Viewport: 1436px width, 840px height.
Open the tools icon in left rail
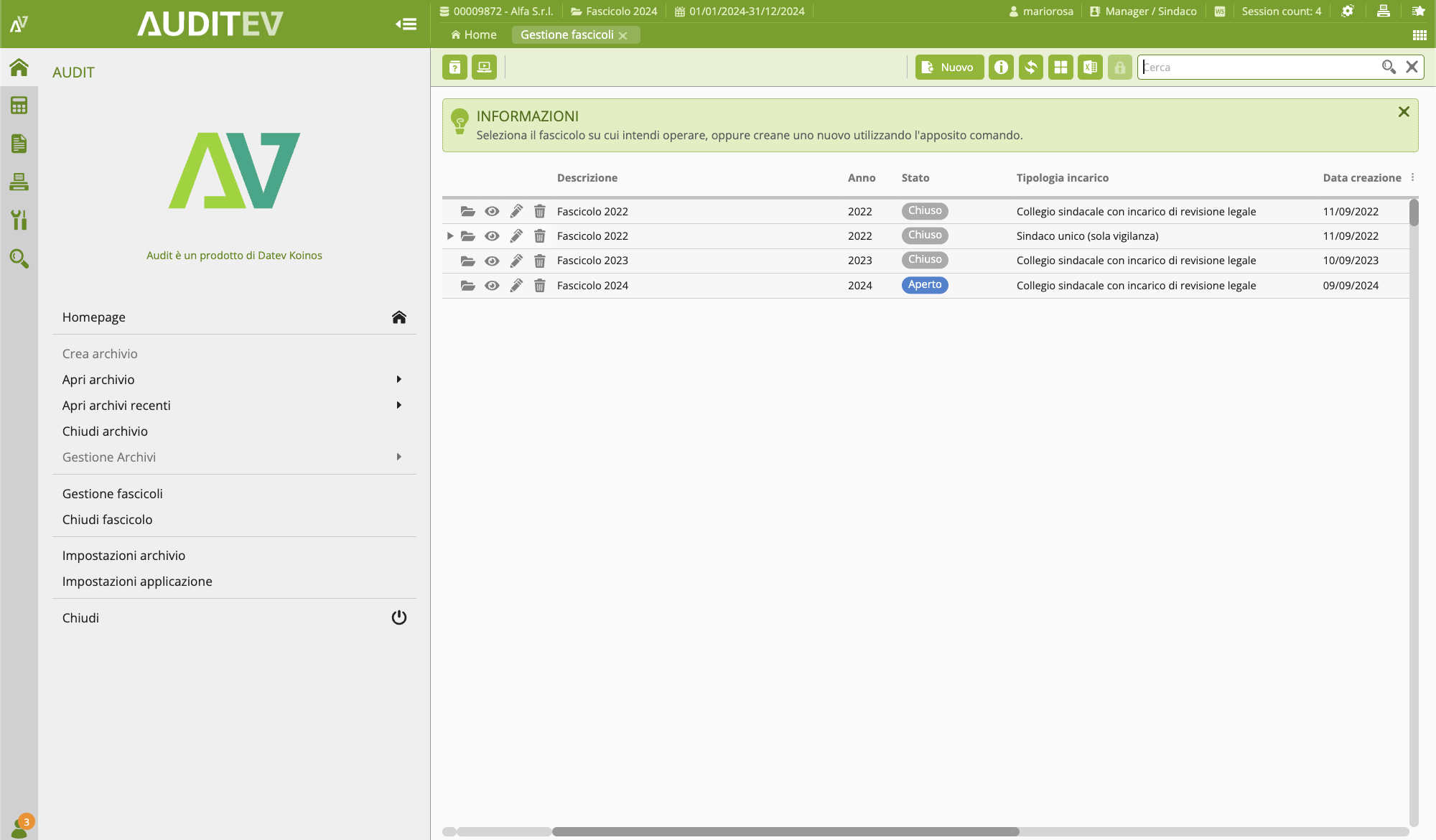(x=19, y=220)
